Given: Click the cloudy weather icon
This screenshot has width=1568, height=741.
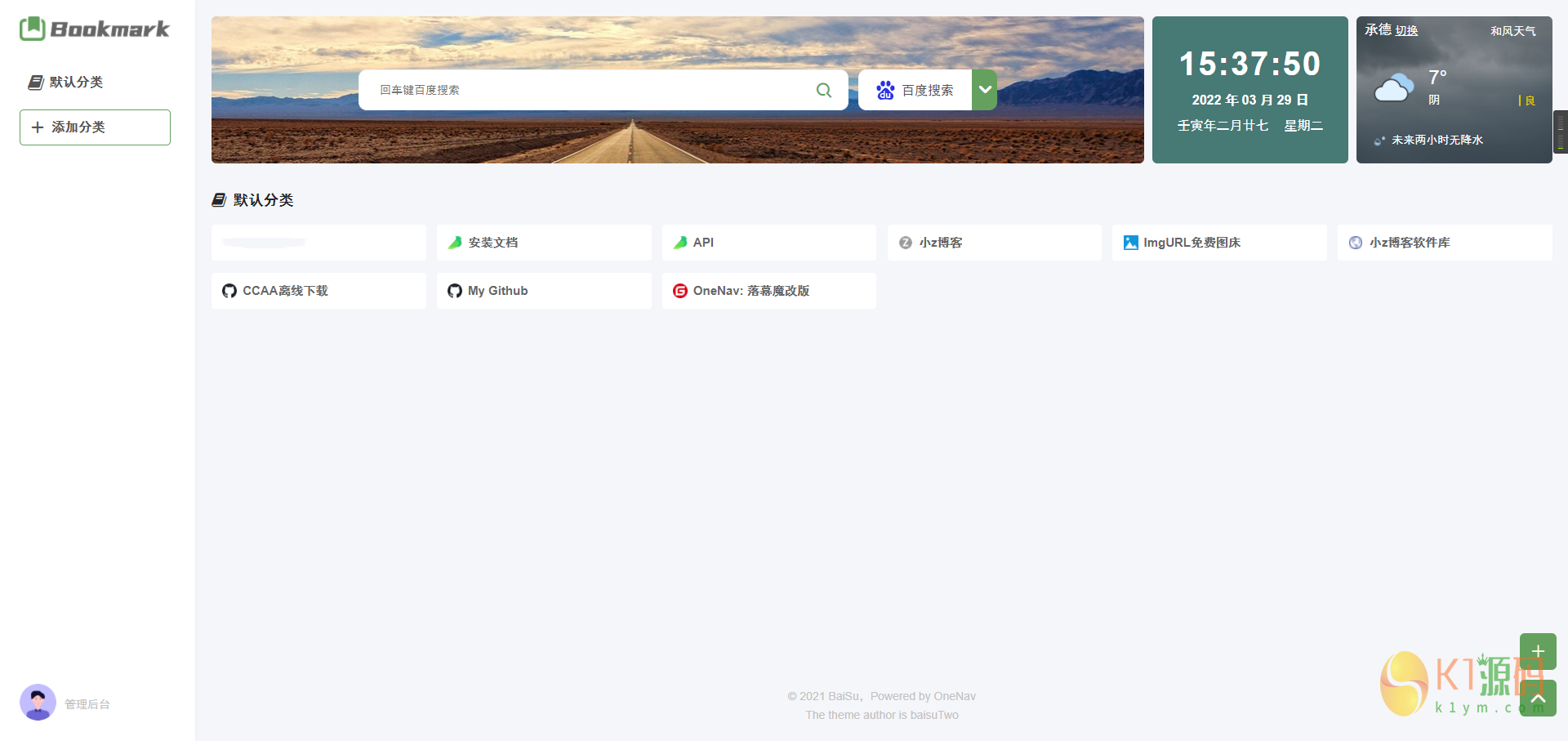Looking at the screenshot, I should coord(1394,87).
